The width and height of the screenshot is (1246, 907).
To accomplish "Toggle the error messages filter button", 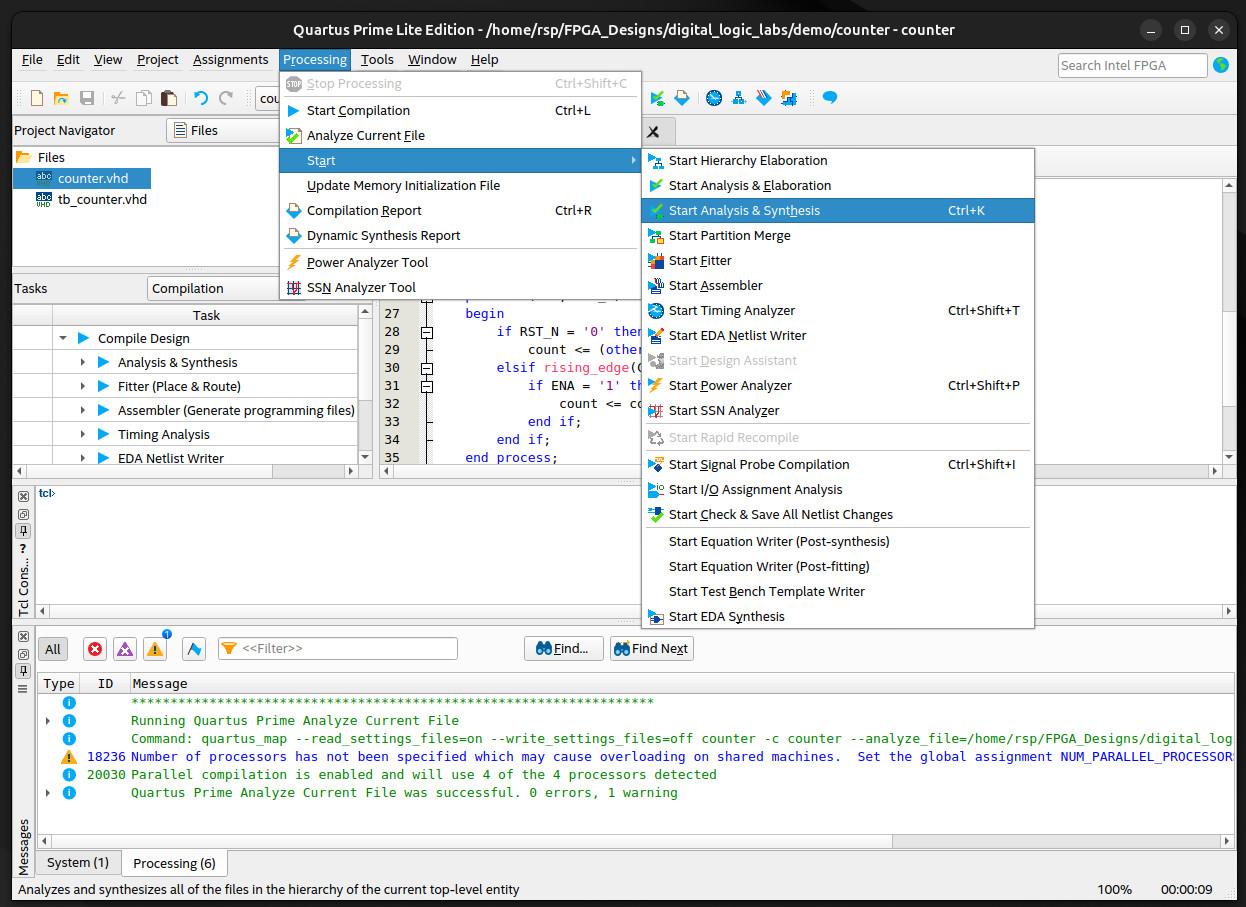I will pos(95,649).
